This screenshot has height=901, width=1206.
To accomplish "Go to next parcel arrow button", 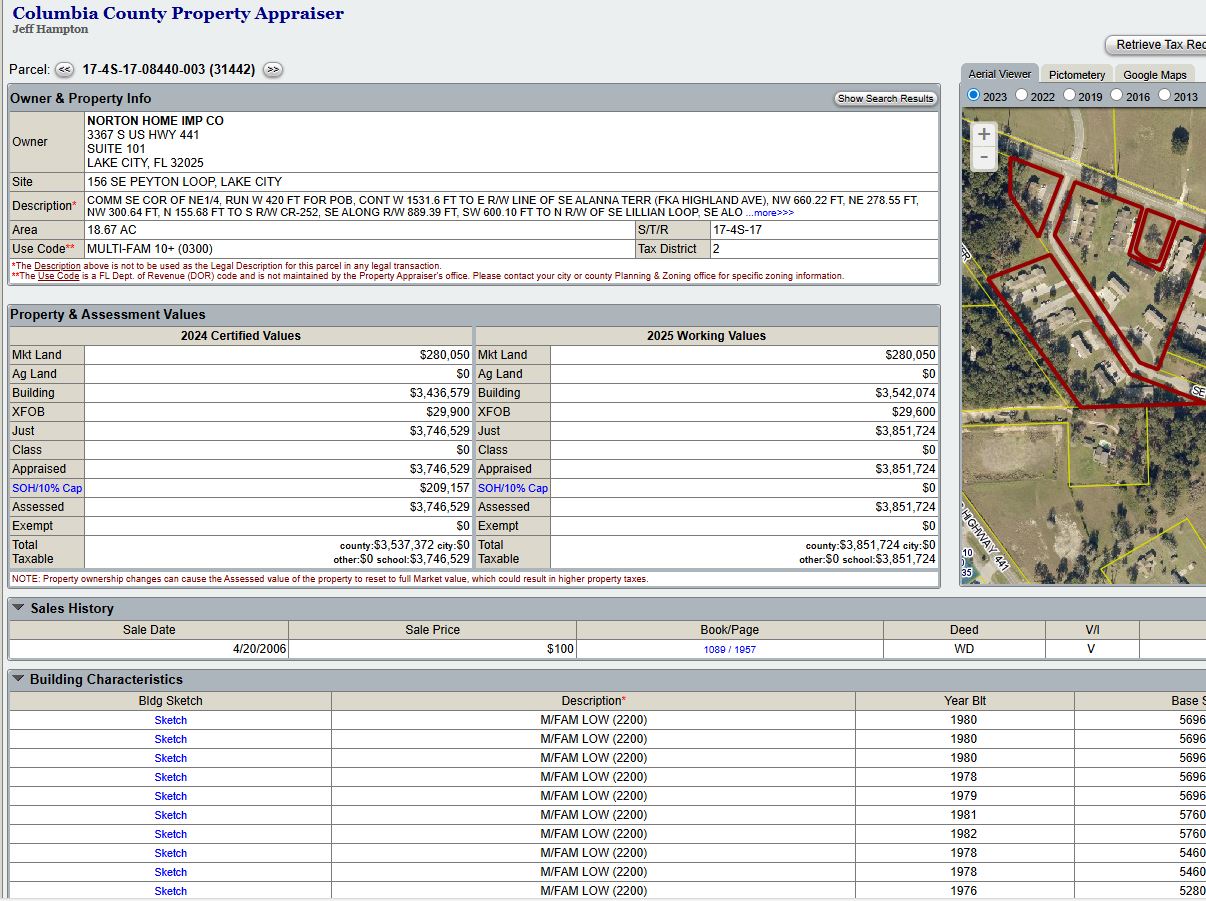I will tap(273, 70).
